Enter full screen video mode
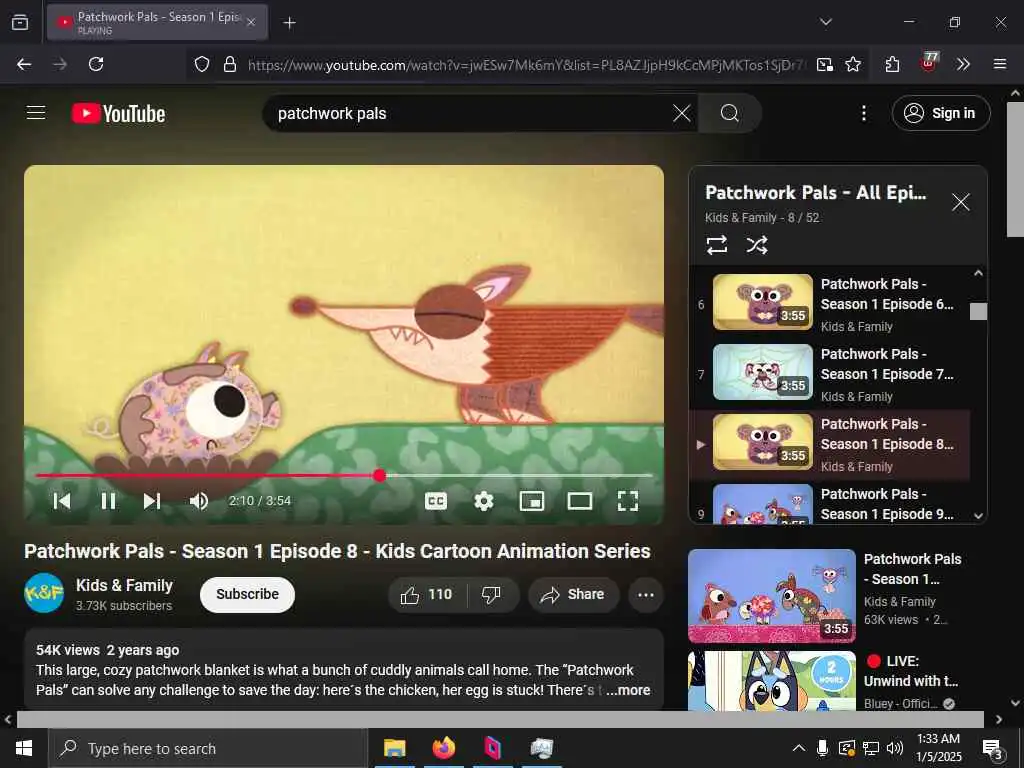 pos(628,501)
